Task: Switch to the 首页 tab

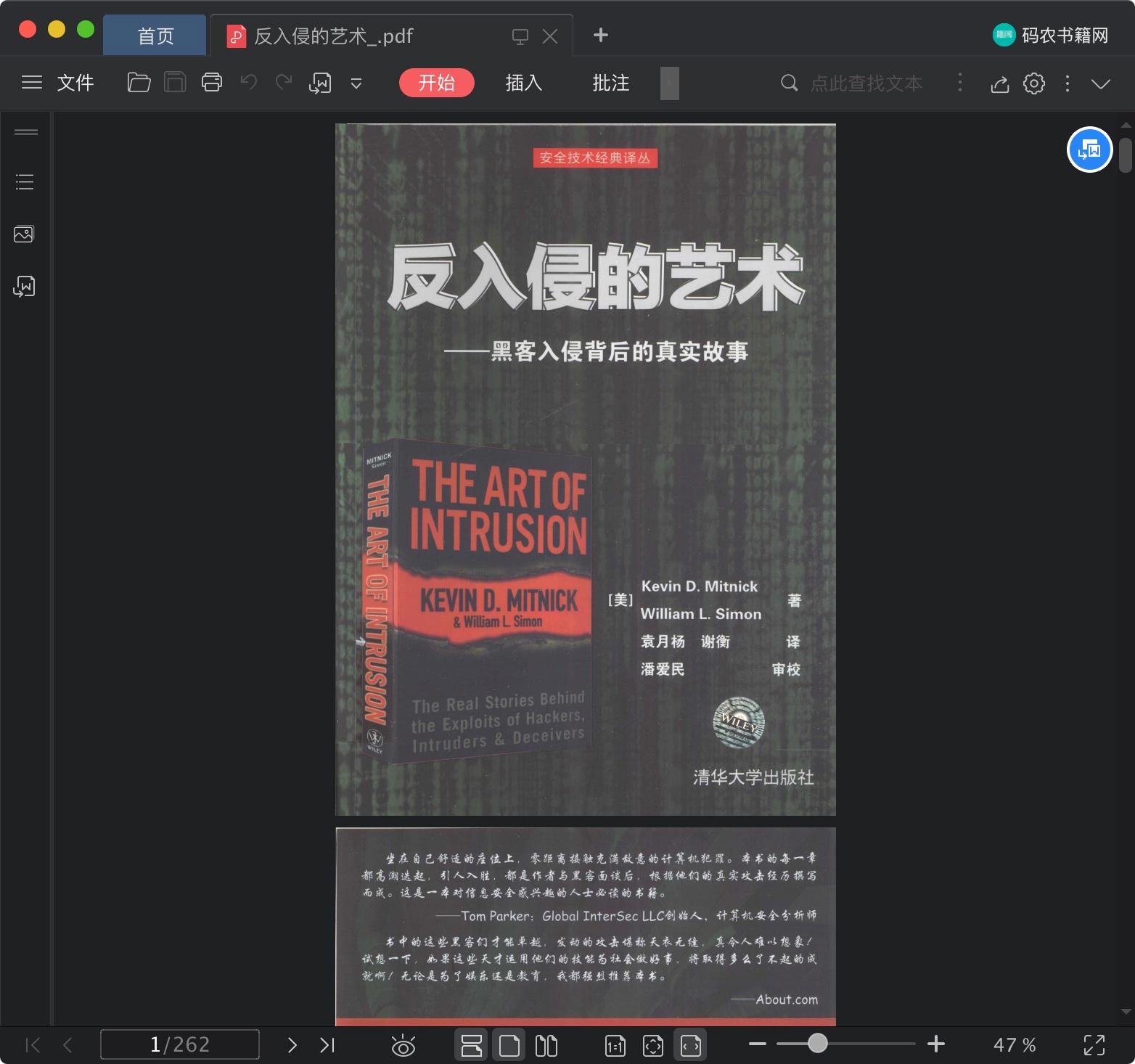Action: [155, 36]
